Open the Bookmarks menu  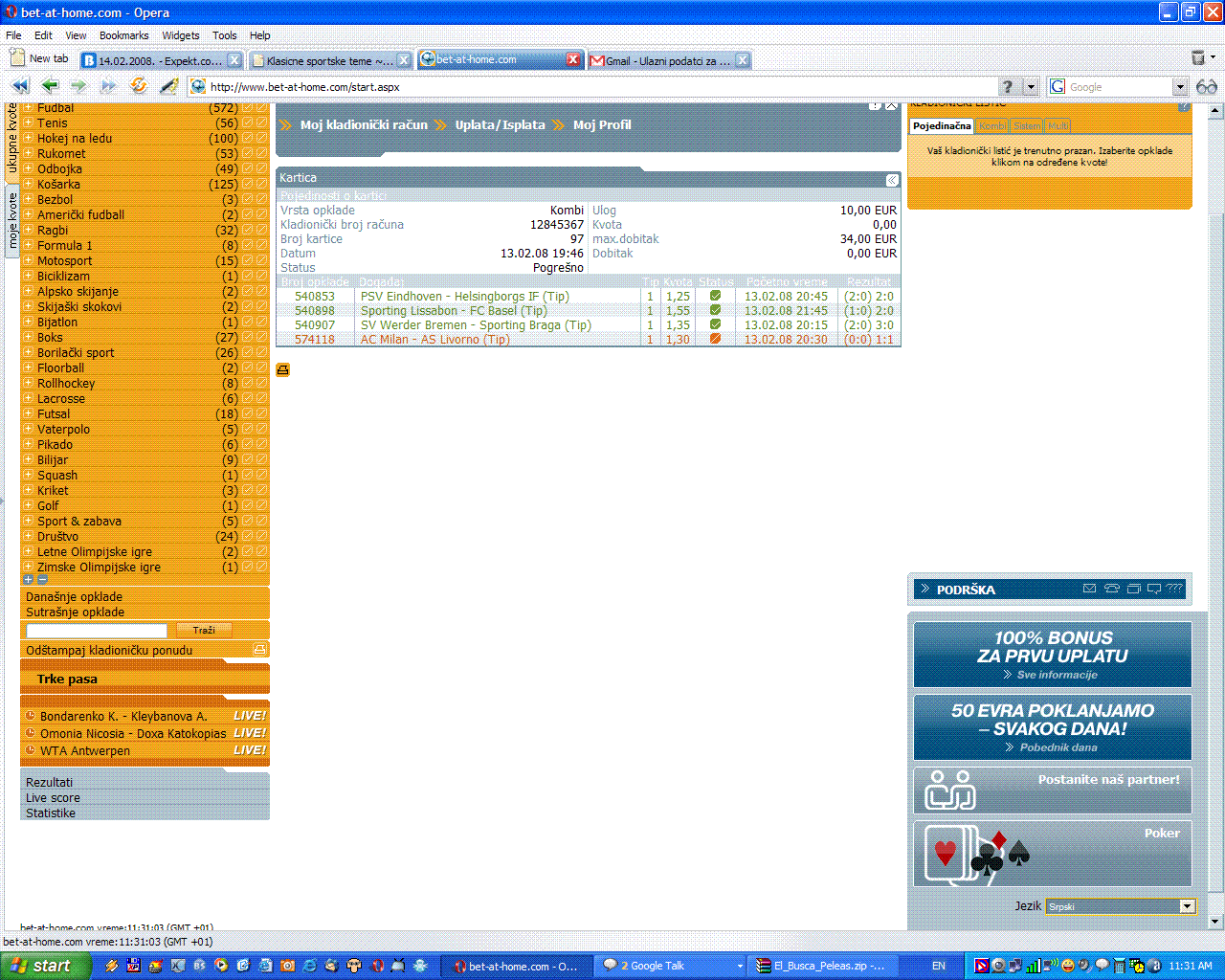[123, 35]
